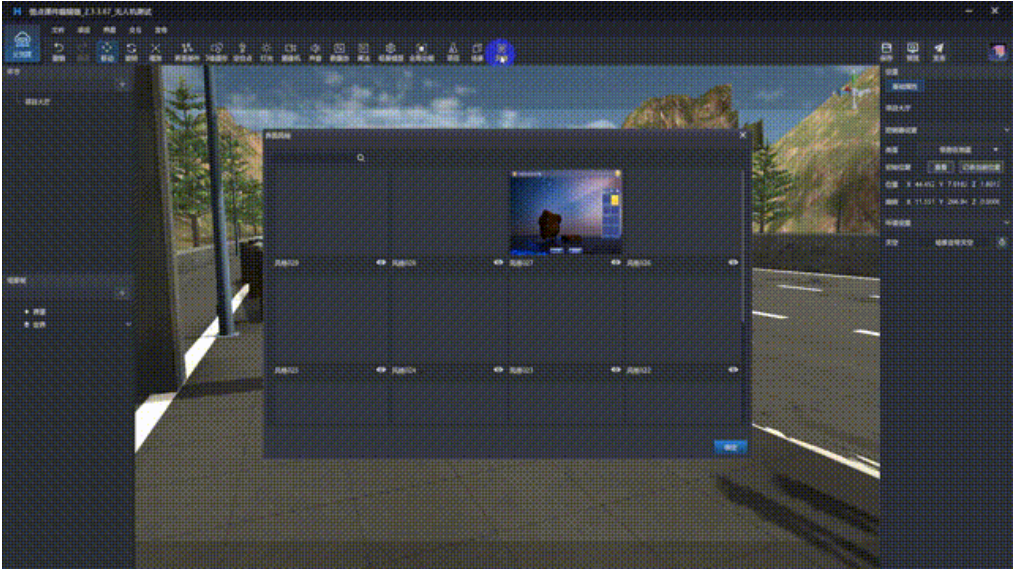1016x571 pixels.
Task: Click the light (sun) icon in the toolbar
Action: tap(266, 51)
